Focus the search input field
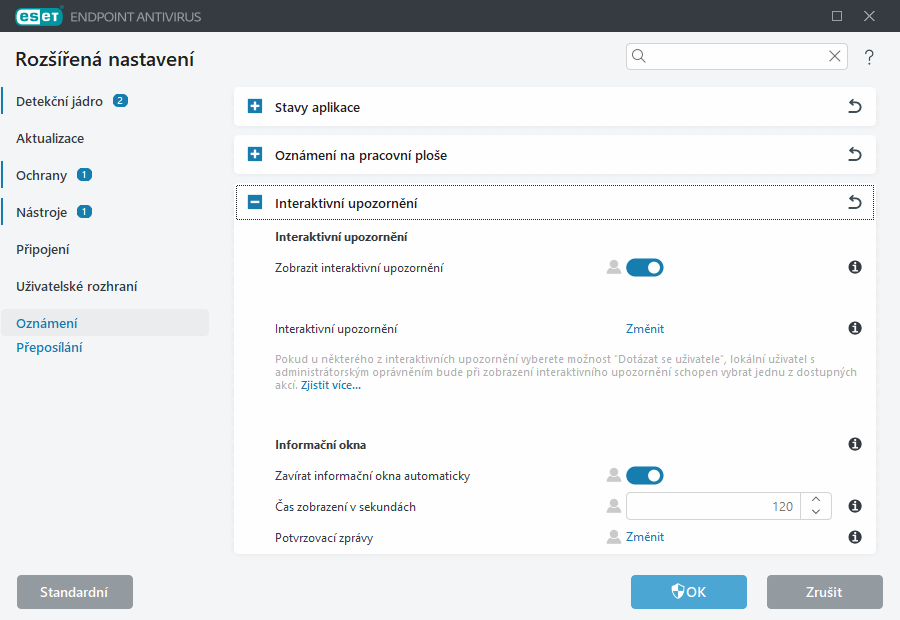Image resolution: width=900 pixels, height=620 pixels. tap(736, 56)
